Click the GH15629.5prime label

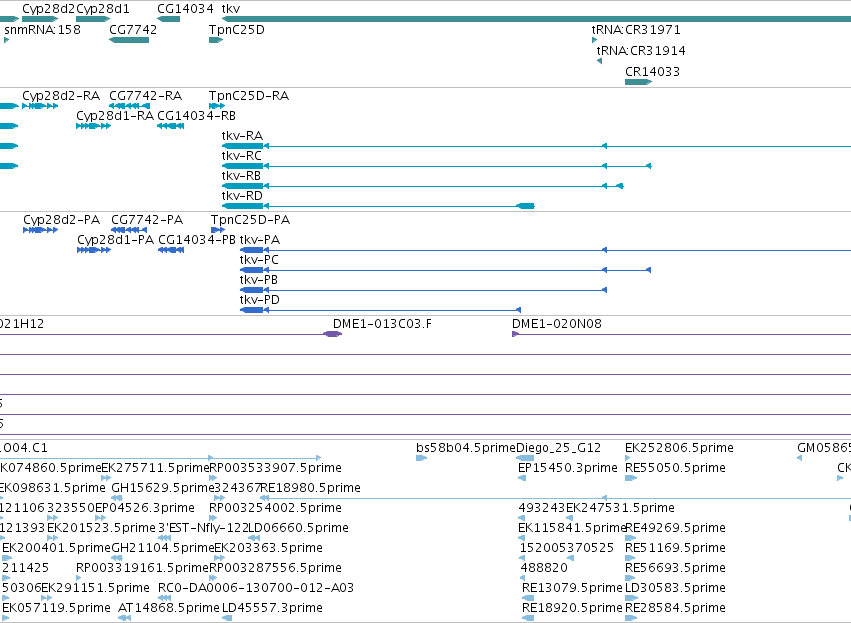point(163,488)
